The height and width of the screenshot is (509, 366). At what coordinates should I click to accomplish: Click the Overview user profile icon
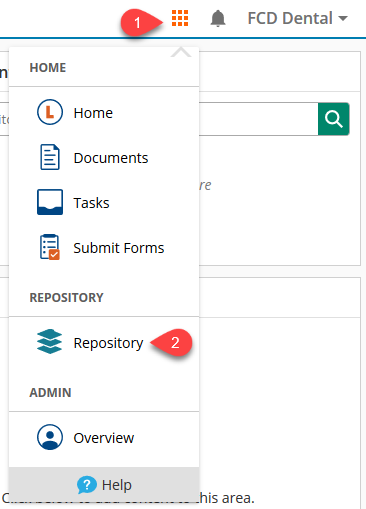tap(50, 437)
